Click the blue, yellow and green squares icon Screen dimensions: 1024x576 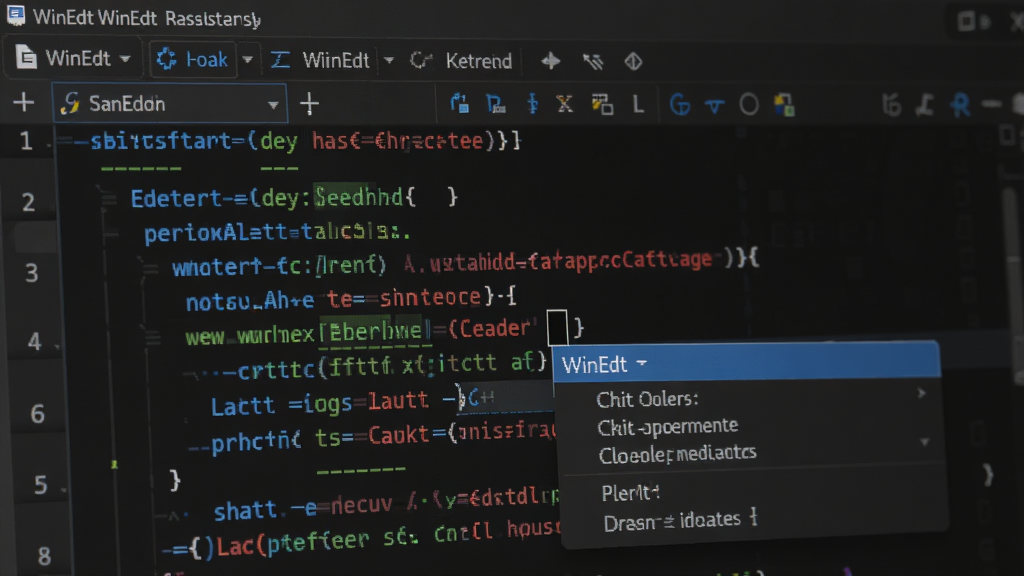click(x=784, y=105)
